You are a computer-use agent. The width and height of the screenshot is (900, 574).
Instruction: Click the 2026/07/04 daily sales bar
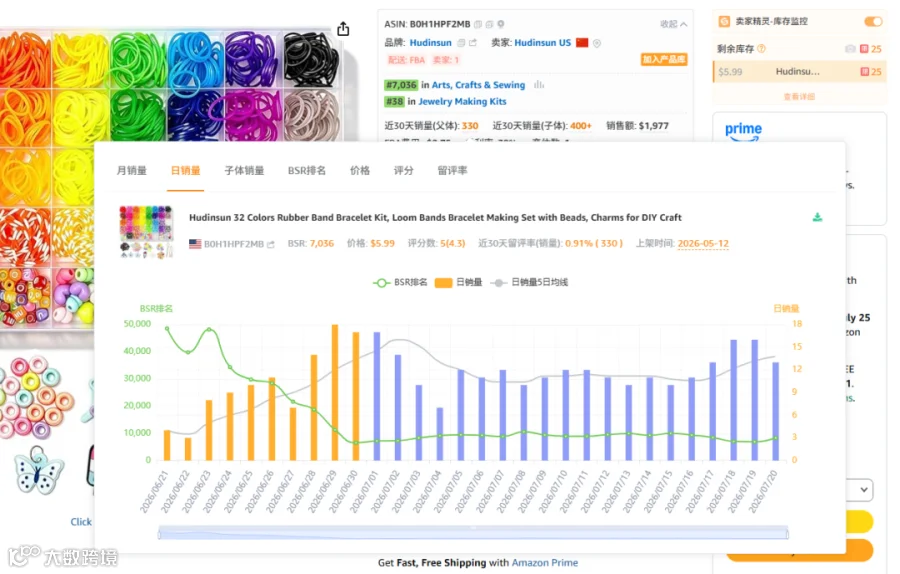[440, 434]
